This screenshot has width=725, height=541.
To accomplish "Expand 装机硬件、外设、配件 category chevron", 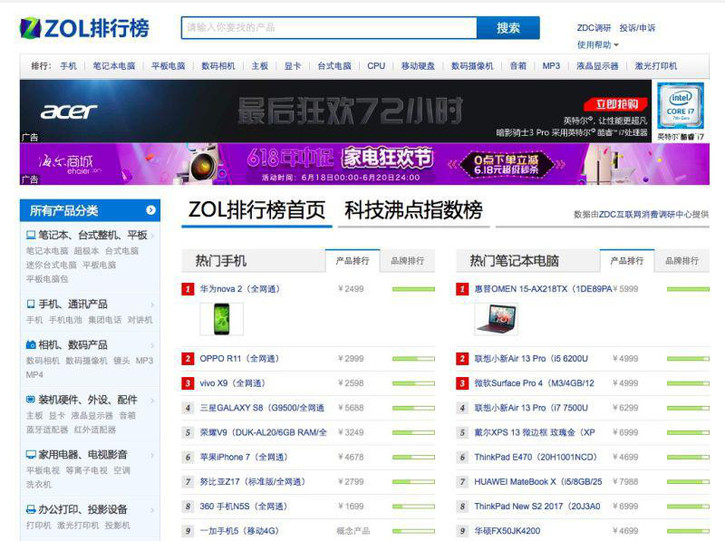I will pos(152,400).
